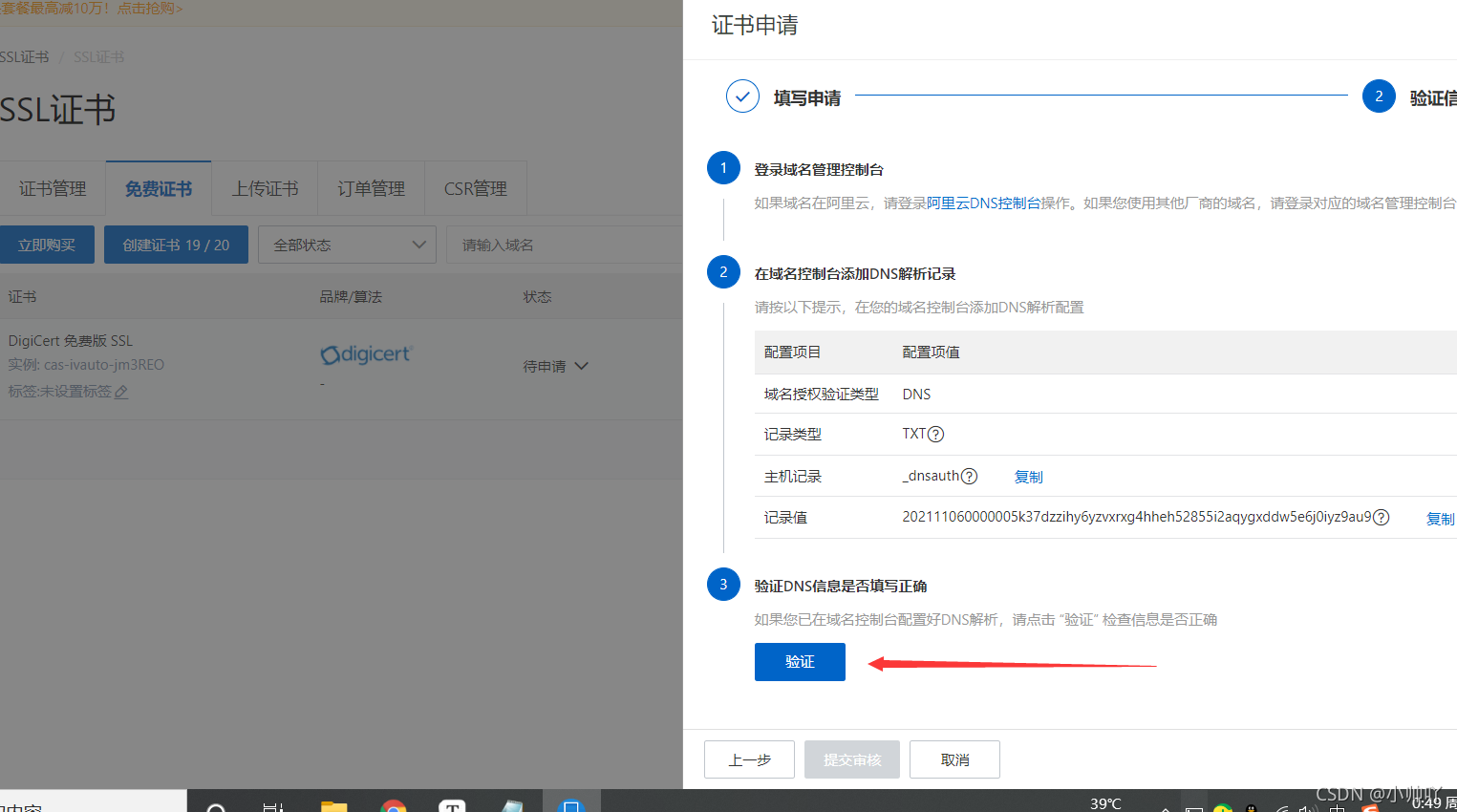This screenshot has height=812, width=1457.
Task: Focus the 请输入域名 search field
Action: tap(564, 245)
